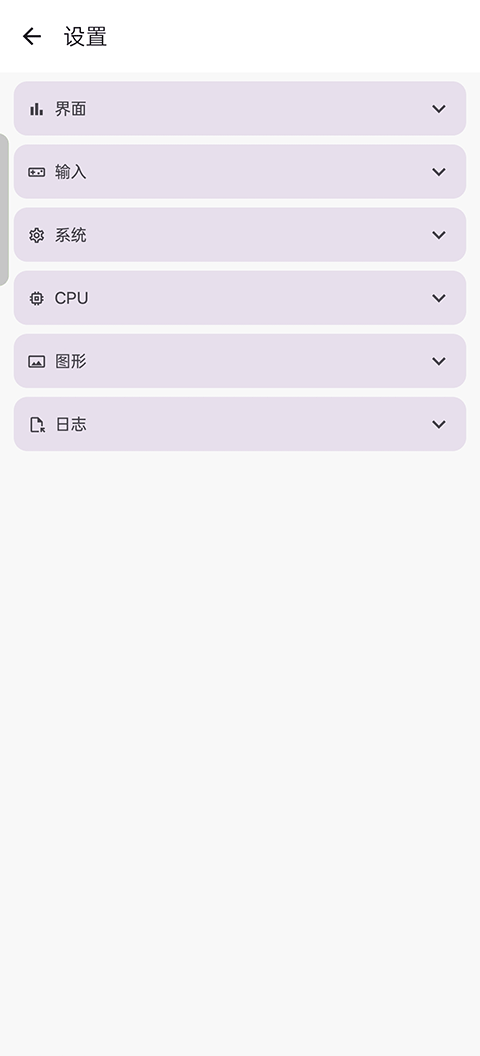Expand the 输入 section chevron

point(439,172)
